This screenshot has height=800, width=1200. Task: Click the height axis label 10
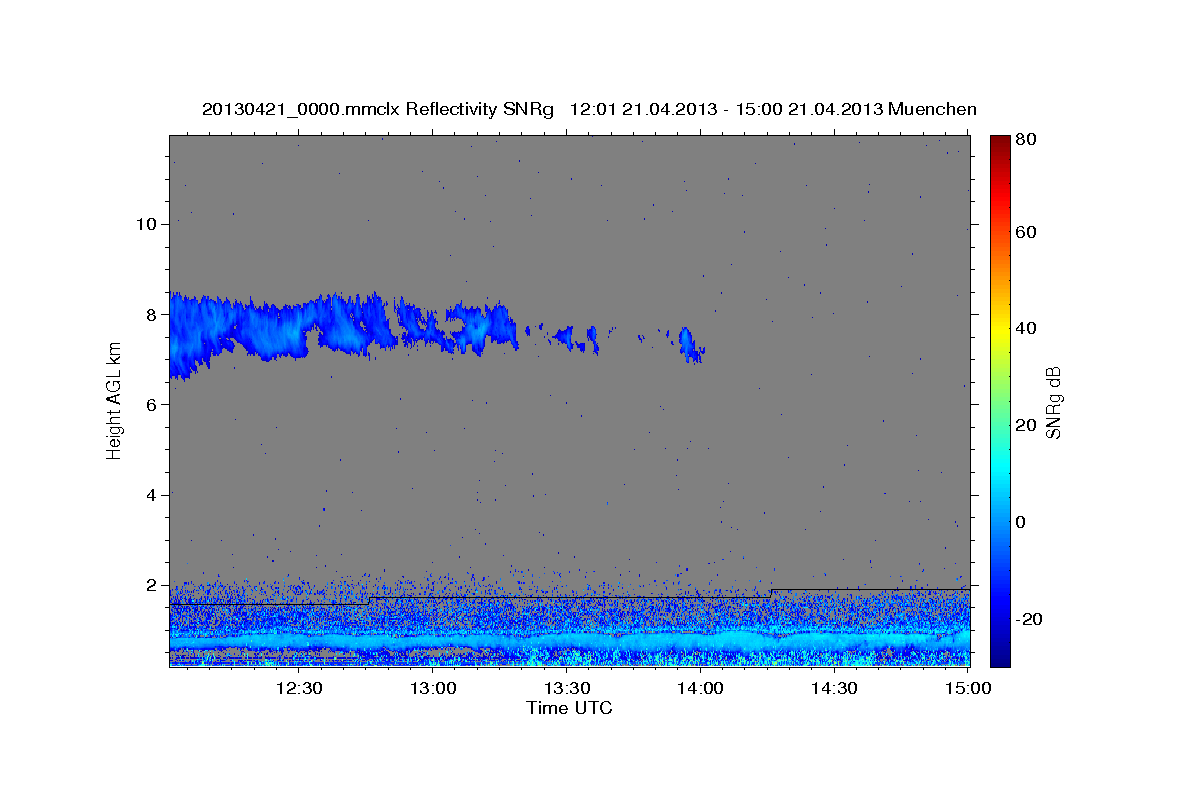click(146, 224)
